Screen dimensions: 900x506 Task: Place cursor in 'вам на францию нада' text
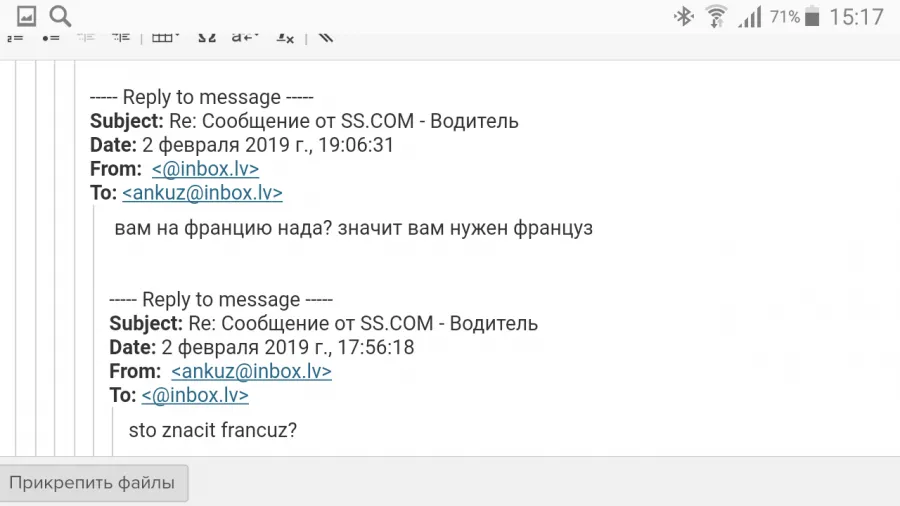[x=223, y=228]
